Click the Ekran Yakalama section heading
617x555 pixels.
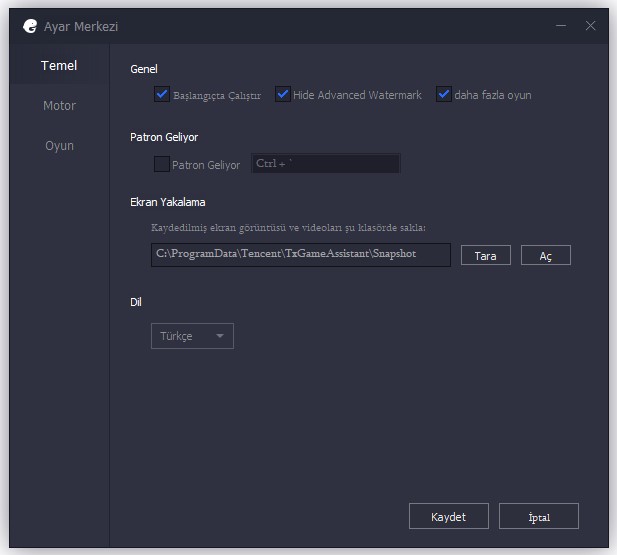[168, 202]
